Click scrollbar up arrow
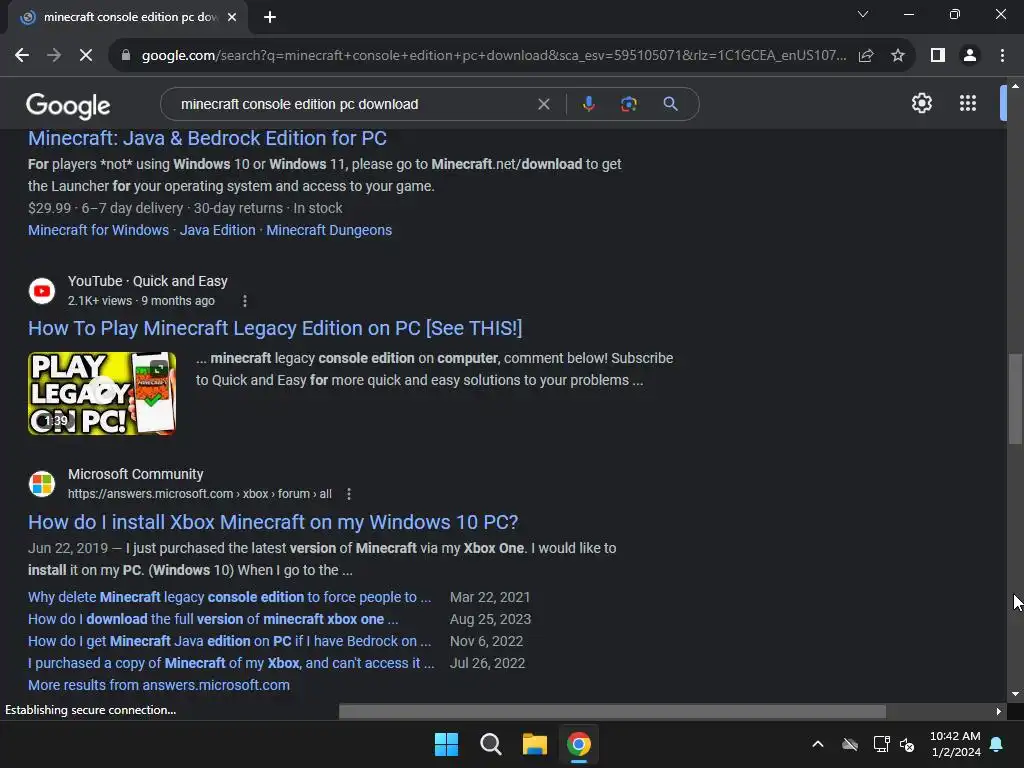Screen dimensions: 1024x768 pyautogui.click(x=1015, y=86)
